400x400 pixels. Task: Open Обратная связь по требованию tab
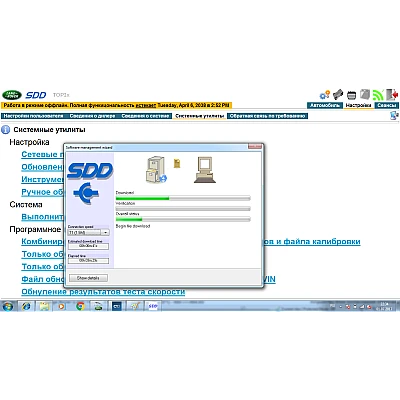268,116
